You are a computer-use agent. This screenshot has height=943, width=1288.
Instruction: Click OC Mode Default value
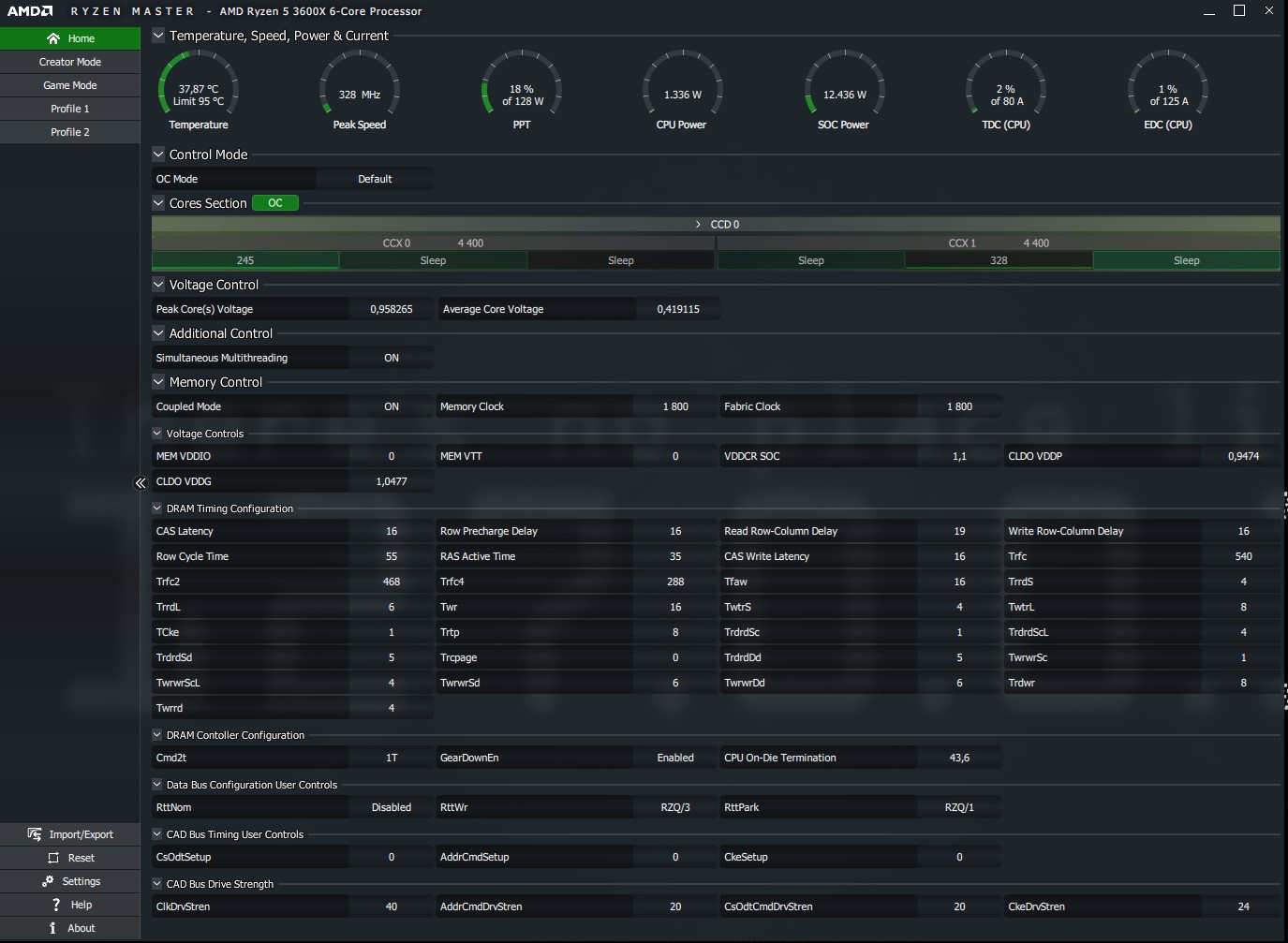375,179
